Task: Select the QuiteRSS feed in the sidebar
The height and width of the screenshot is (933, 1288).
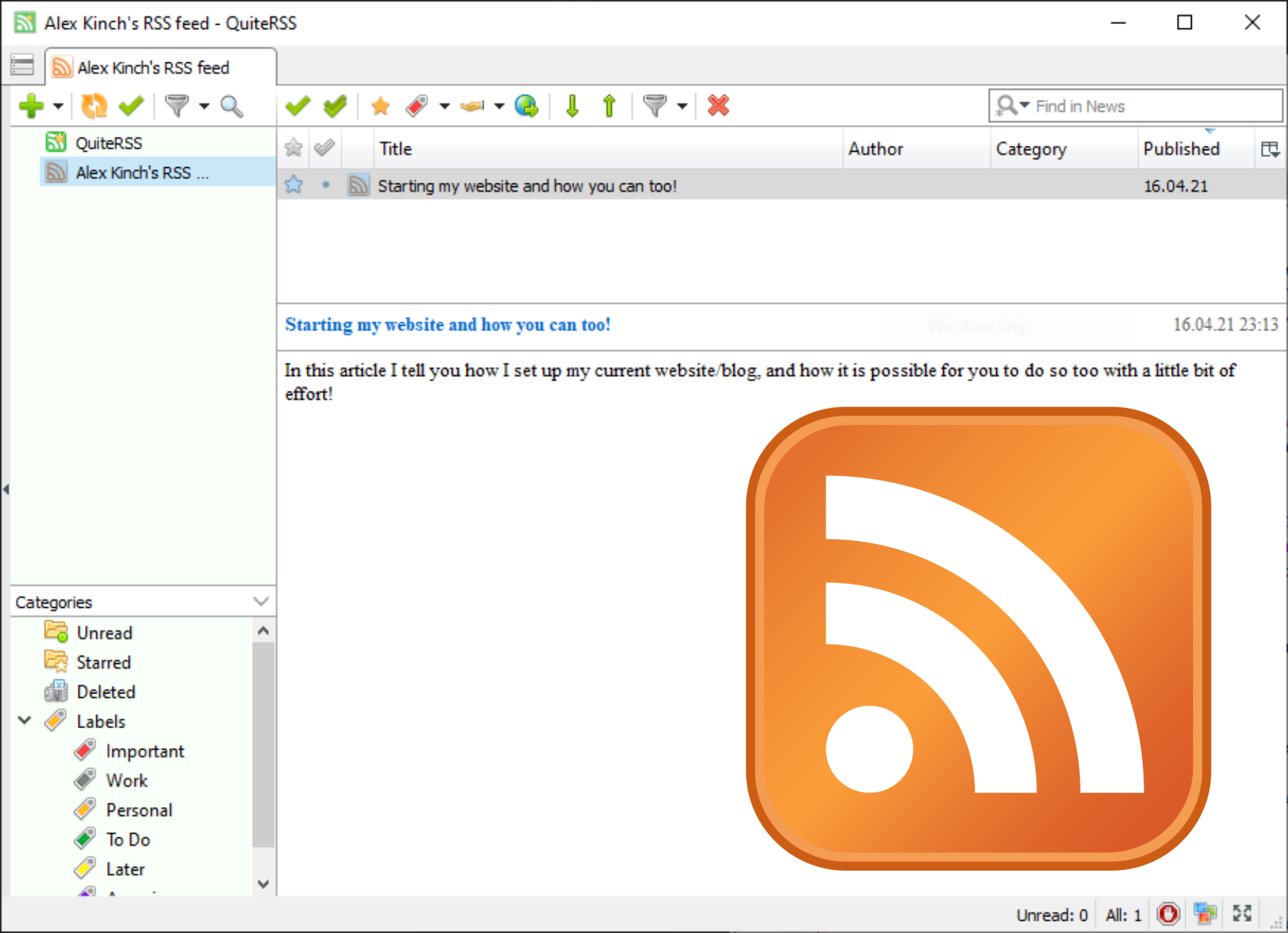Action: (106, 142)
